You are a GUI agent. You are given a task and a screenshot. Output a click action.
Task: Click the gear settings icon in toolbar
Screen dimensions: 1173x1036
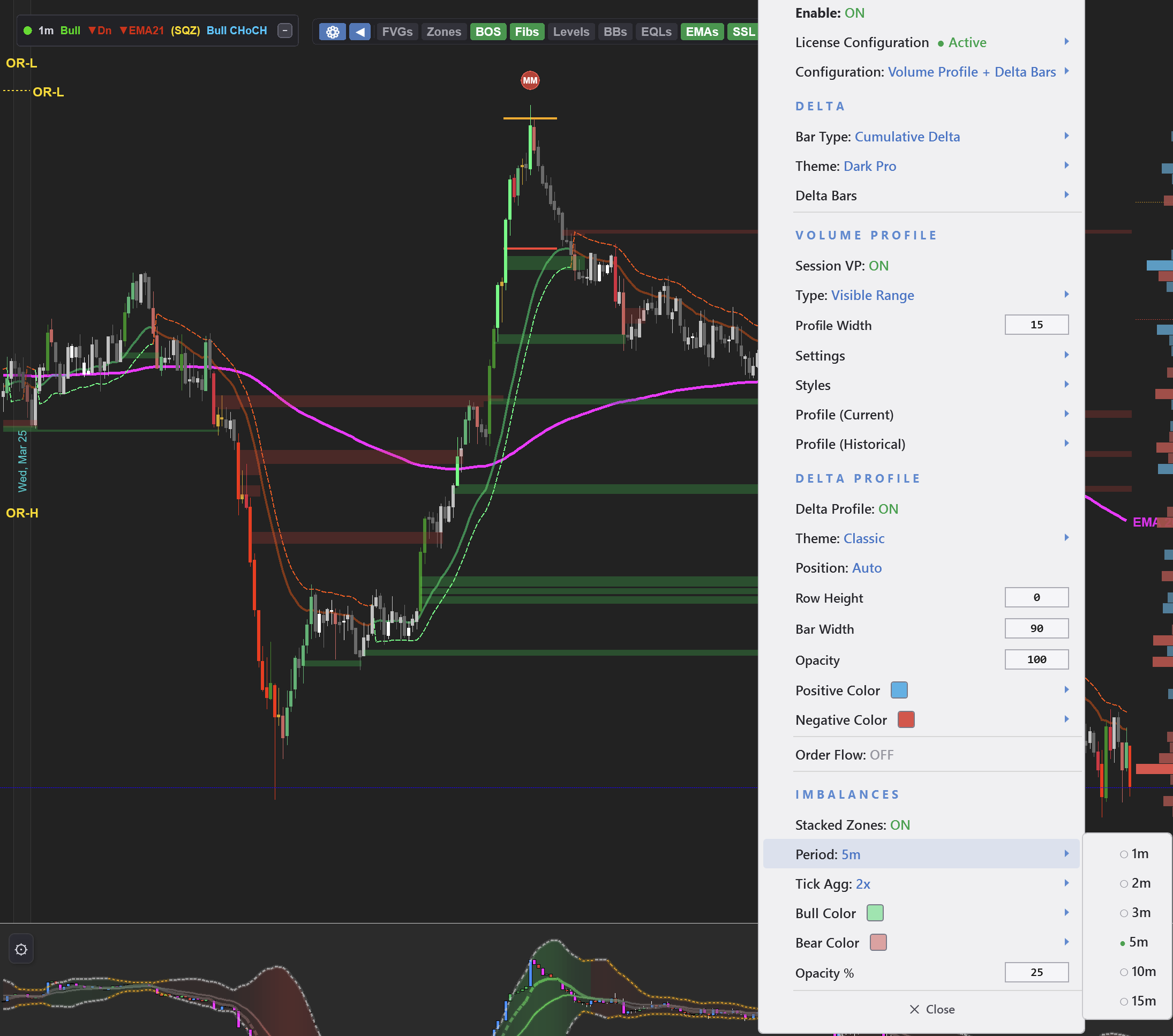[x=332, y=32]
